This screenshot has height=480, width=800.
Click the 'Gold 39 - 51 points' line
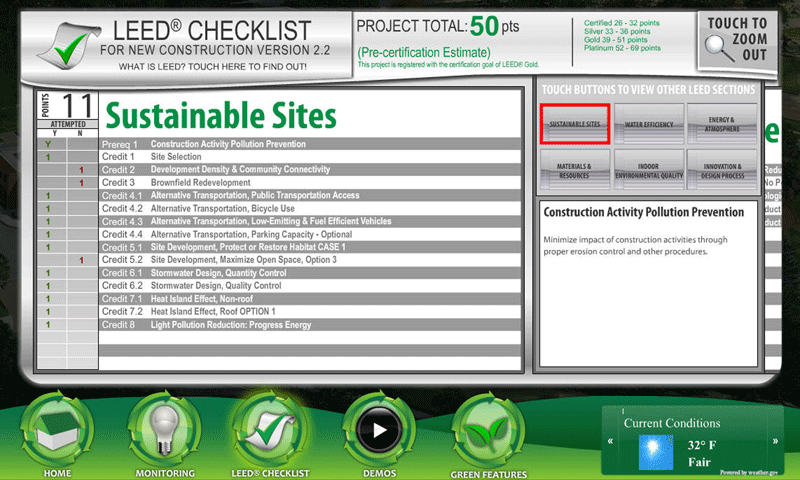[x=616, y=40]
